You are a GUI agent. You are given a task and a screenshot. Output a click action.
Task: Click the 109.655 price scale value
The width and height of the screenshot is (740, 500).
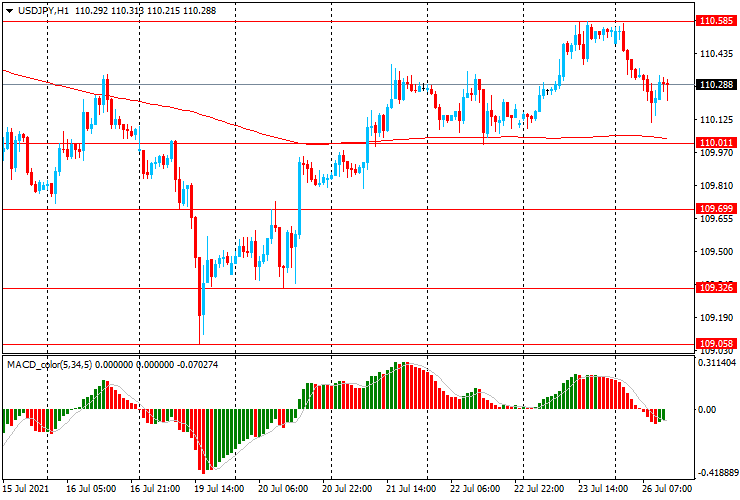(716, 219)
